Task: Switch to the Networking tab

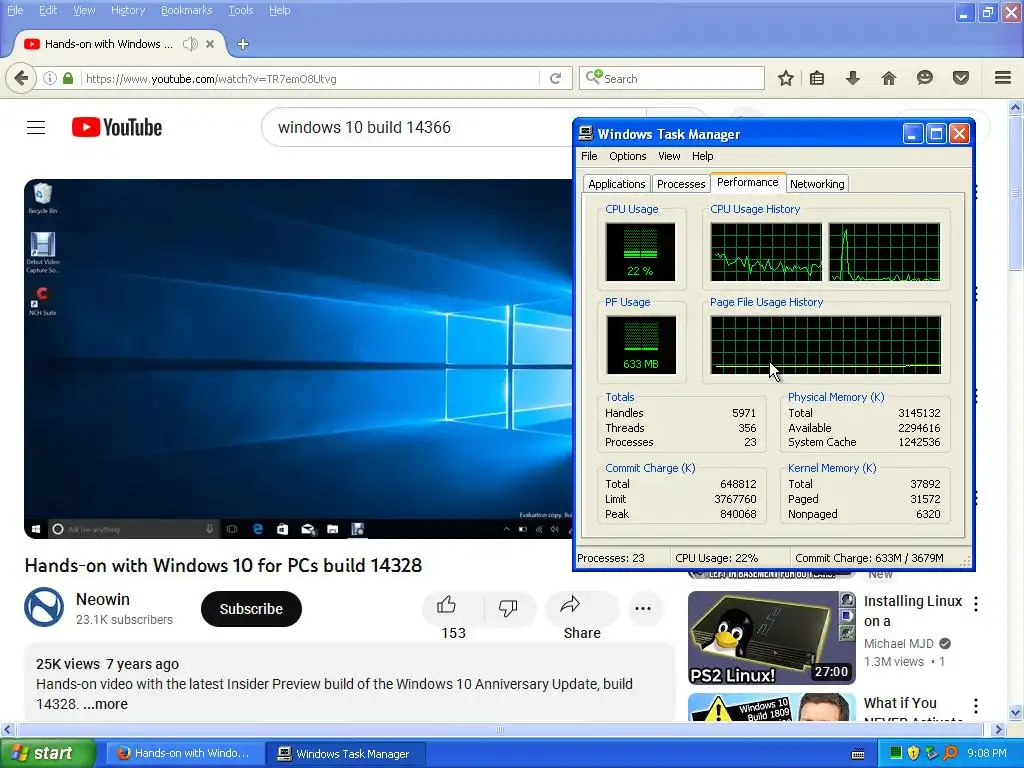Action: (817, 184)
